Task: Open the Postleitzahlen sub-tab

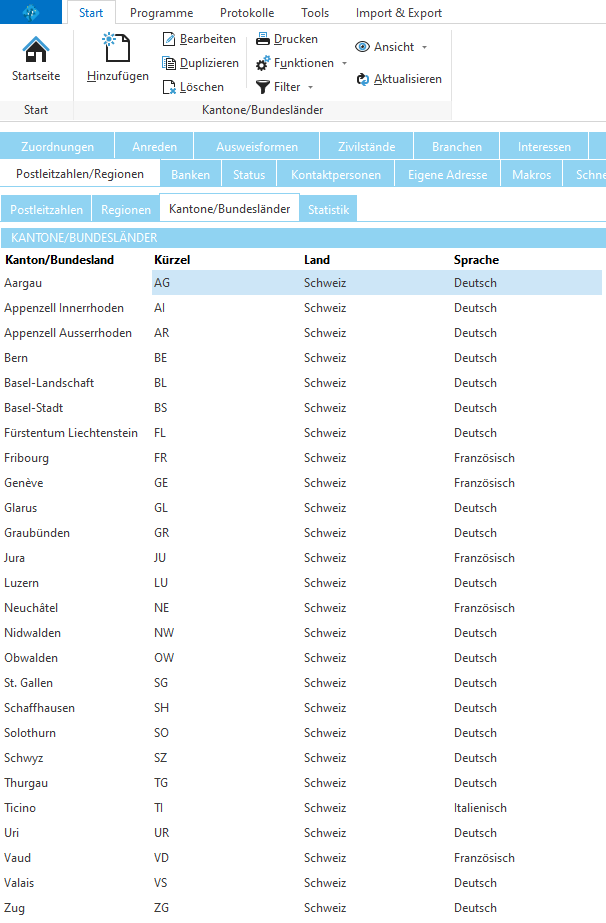Action: (x=46, y=209)
